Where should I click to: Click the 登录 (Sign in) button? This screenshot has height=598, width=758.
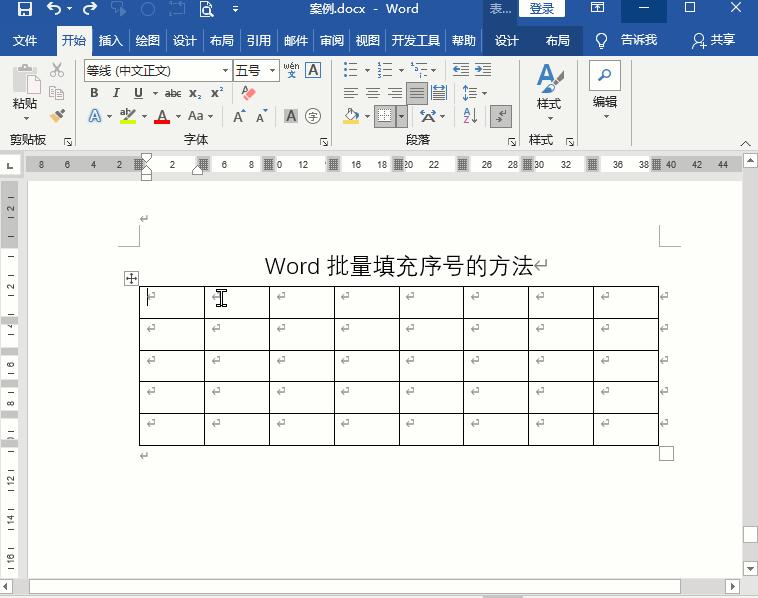pos(541,9)
